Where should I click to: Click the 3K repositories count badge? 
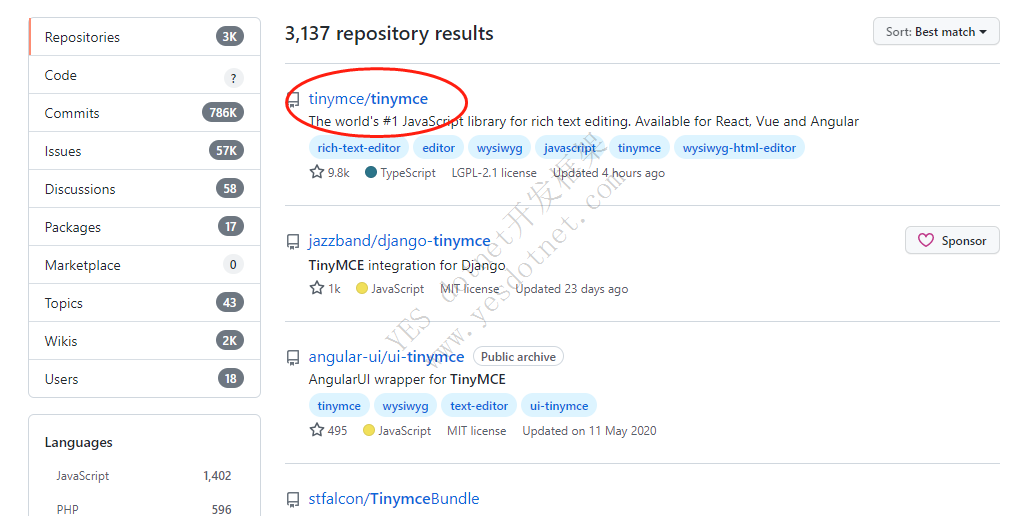click(x=229, y=37)
